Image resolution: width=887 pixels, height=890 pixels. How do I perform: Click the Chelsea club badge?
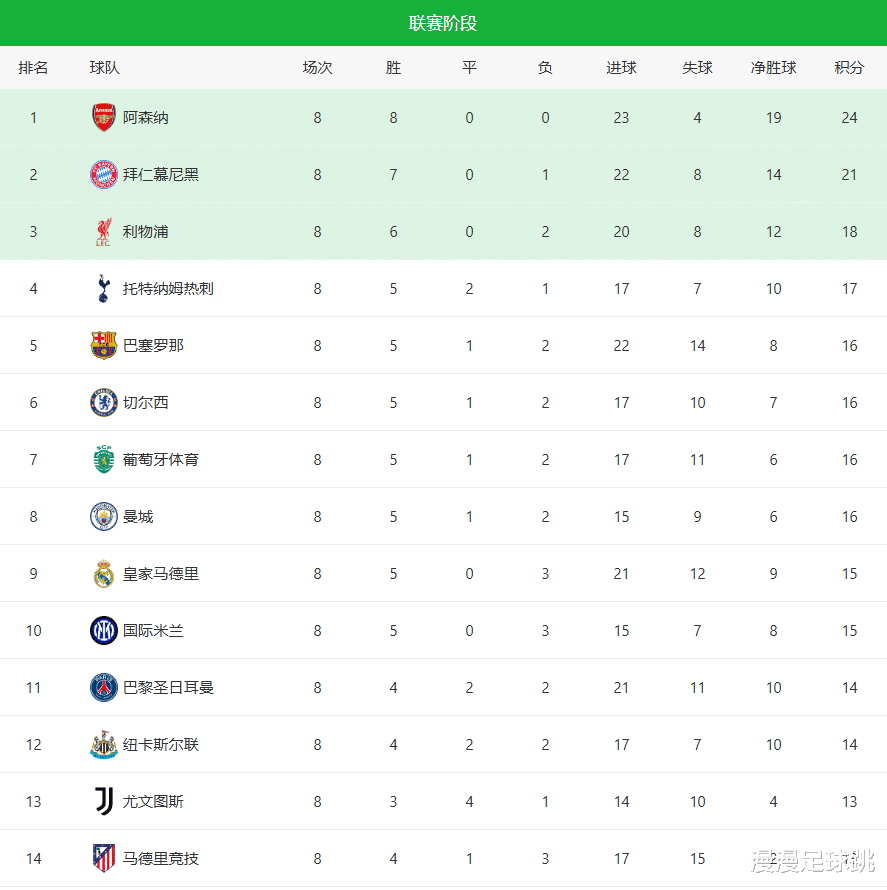pyautogui.click(x=104, y=403)
